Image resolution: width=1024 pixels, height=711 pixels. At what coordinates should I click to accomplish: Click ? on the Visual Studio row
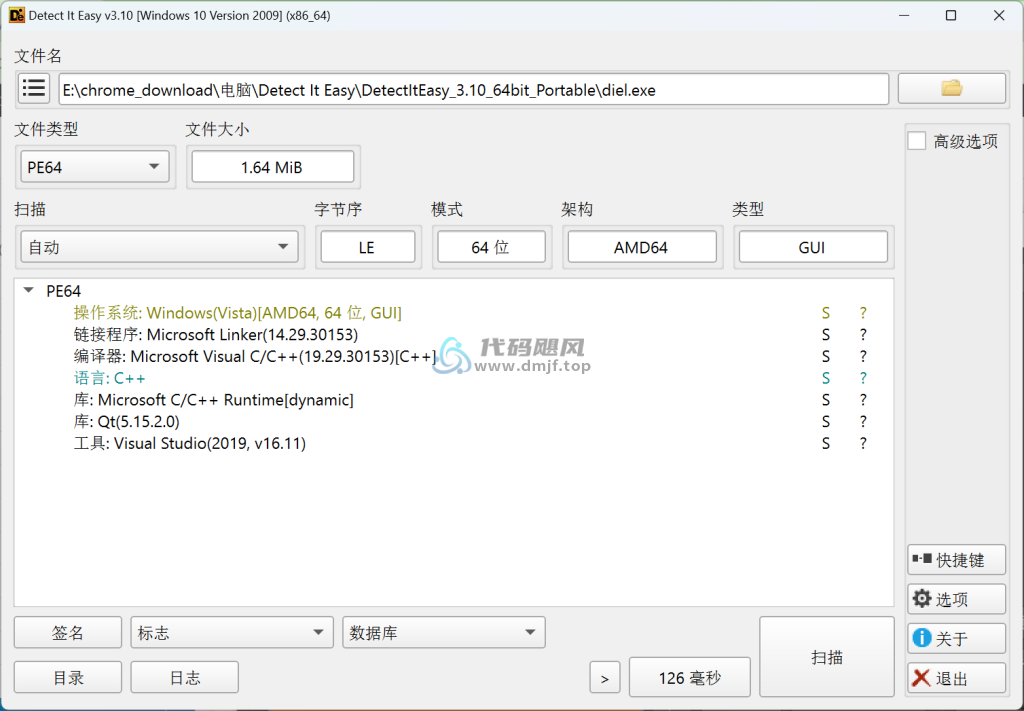click(x=863, y=443)
